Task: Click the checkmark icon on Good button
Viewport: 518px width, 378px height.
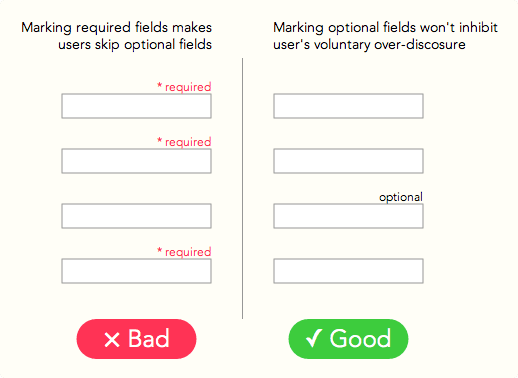Action: pos(314,338)
